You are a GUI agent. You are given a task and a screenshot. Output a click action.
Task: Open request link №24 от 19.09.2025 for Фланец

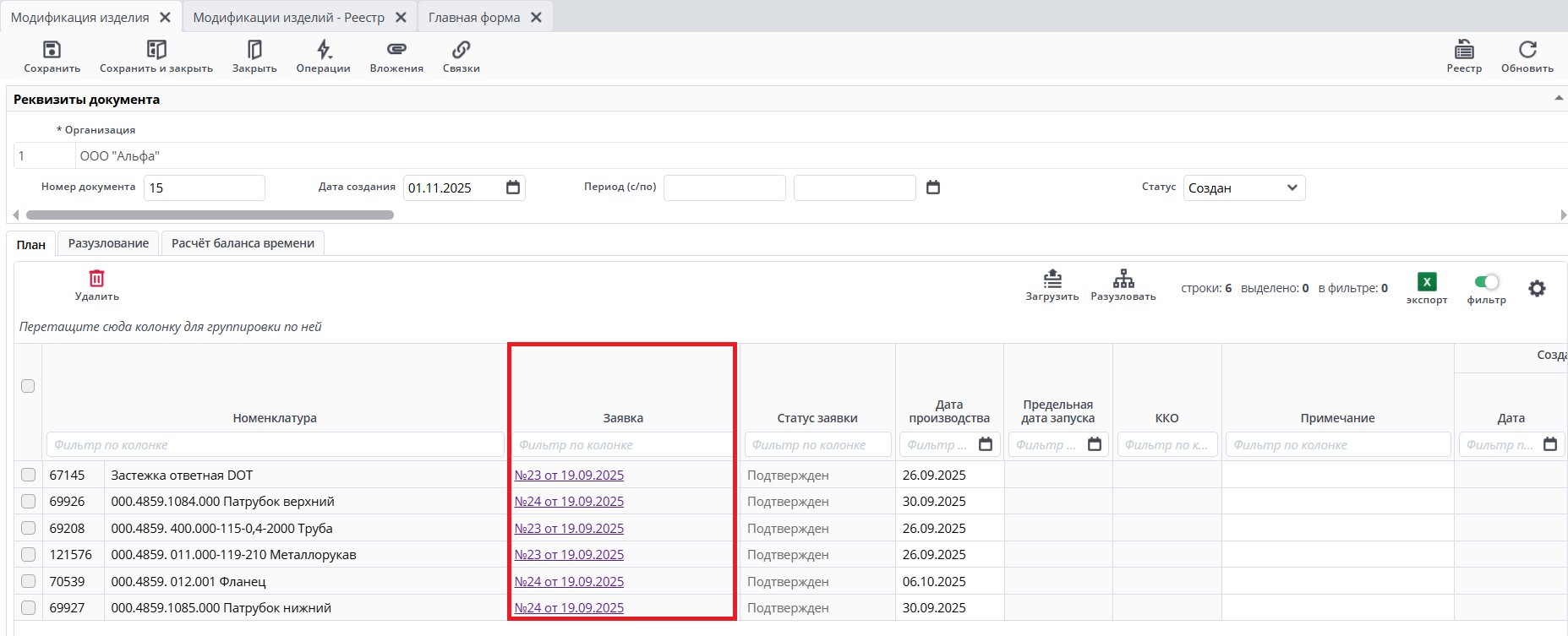click(569, 581)
